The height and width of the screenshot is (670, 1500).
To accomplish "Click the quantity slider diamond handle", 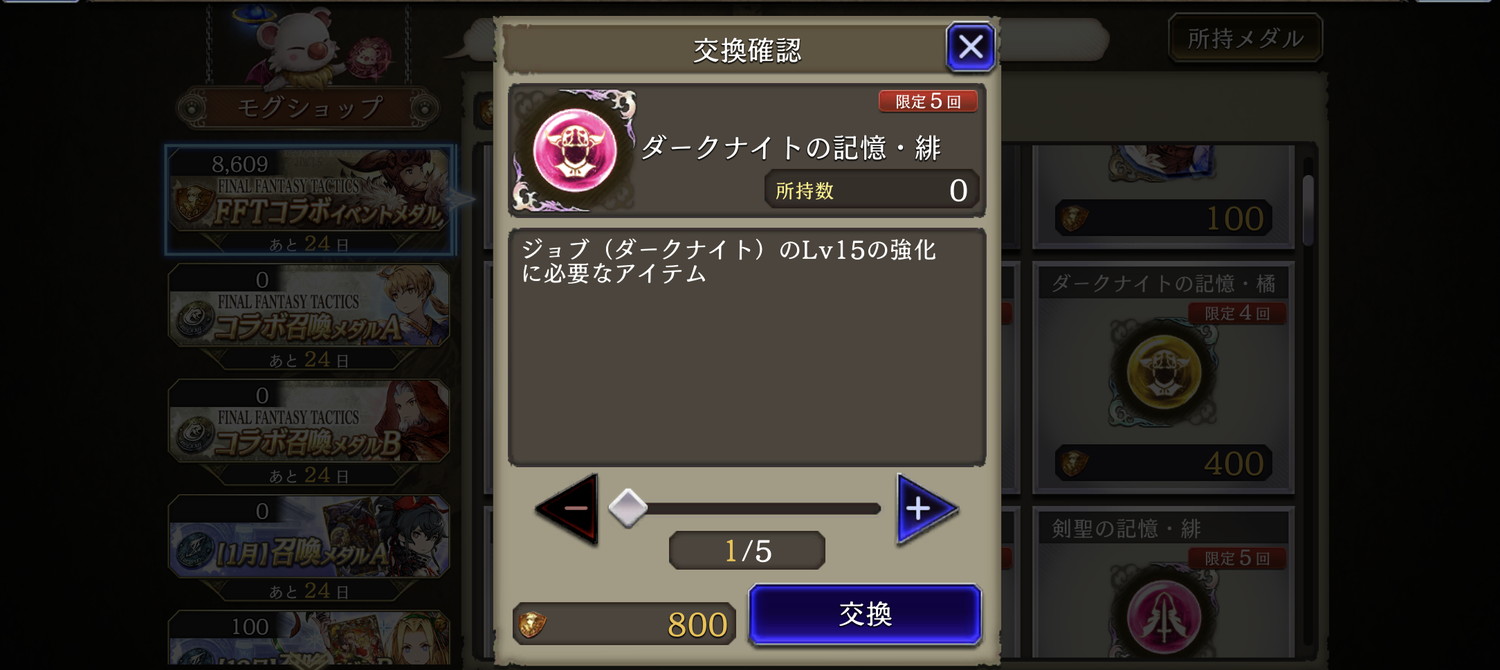I will (628, 508).
